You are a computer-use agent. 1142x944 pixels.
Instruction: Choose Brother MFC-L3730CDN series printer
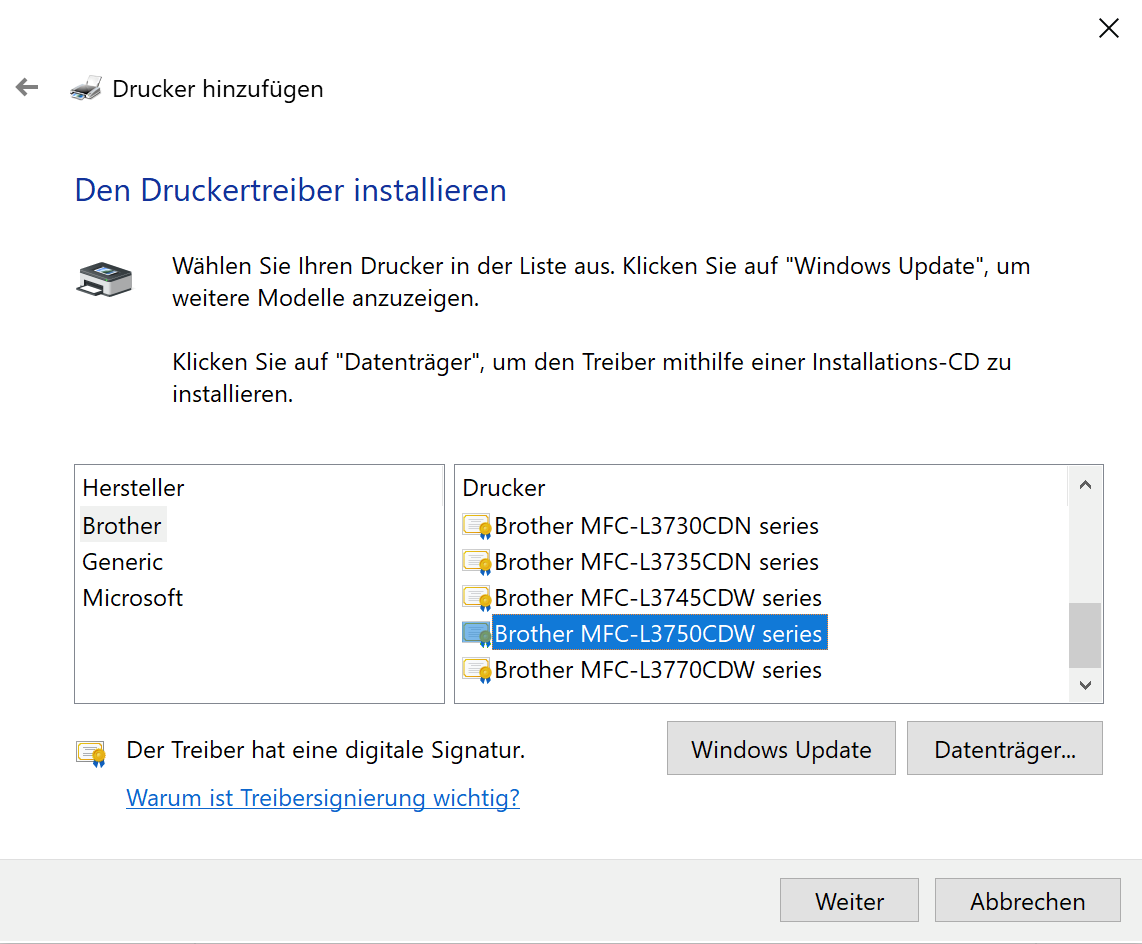pyautogui.click(x=656, y=526)
